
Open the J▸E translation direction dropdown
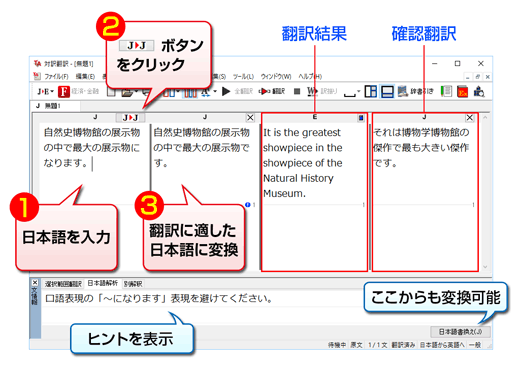pos(45,91)
